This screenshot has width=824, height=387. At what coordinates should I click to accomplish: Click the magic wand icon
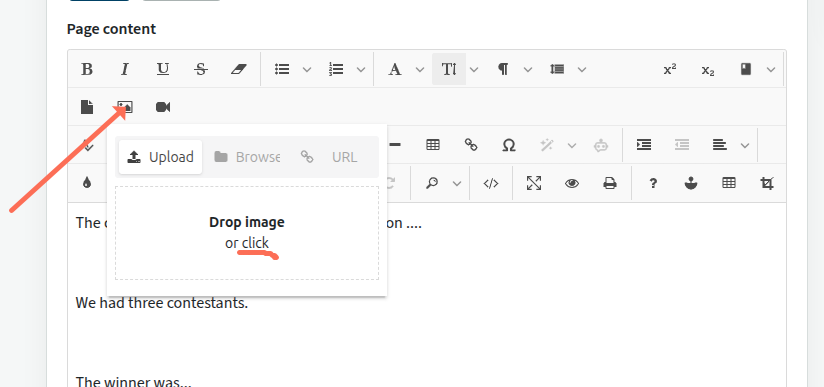pyautogui.click(x=547, y=145)
